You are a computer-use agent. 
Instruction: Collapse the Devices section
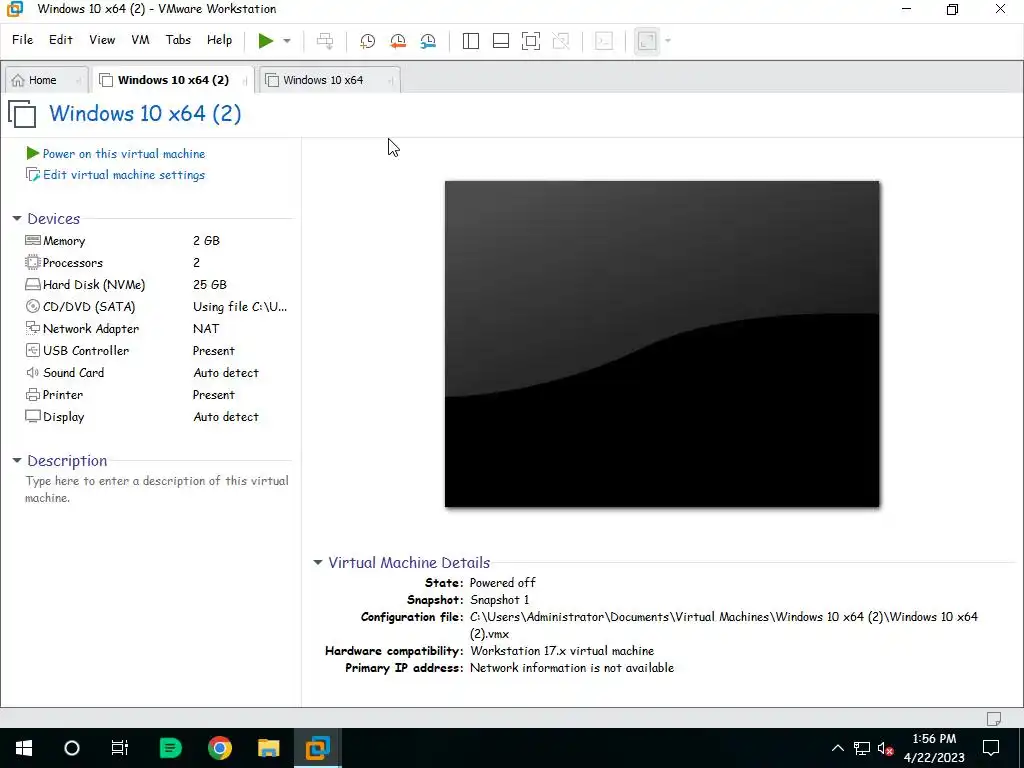click(17, 219)
